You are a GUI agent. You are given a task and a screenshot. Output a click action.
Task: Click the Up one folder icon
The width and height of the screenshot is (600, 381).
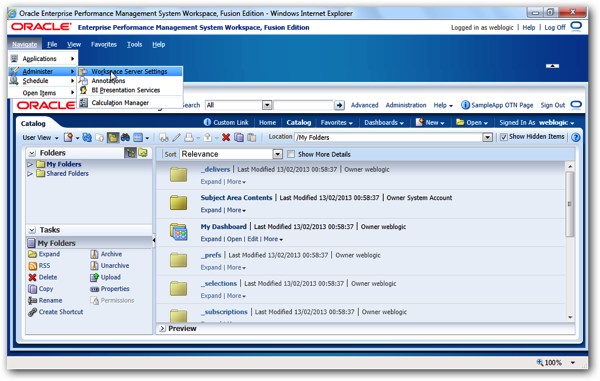point(99,137)
